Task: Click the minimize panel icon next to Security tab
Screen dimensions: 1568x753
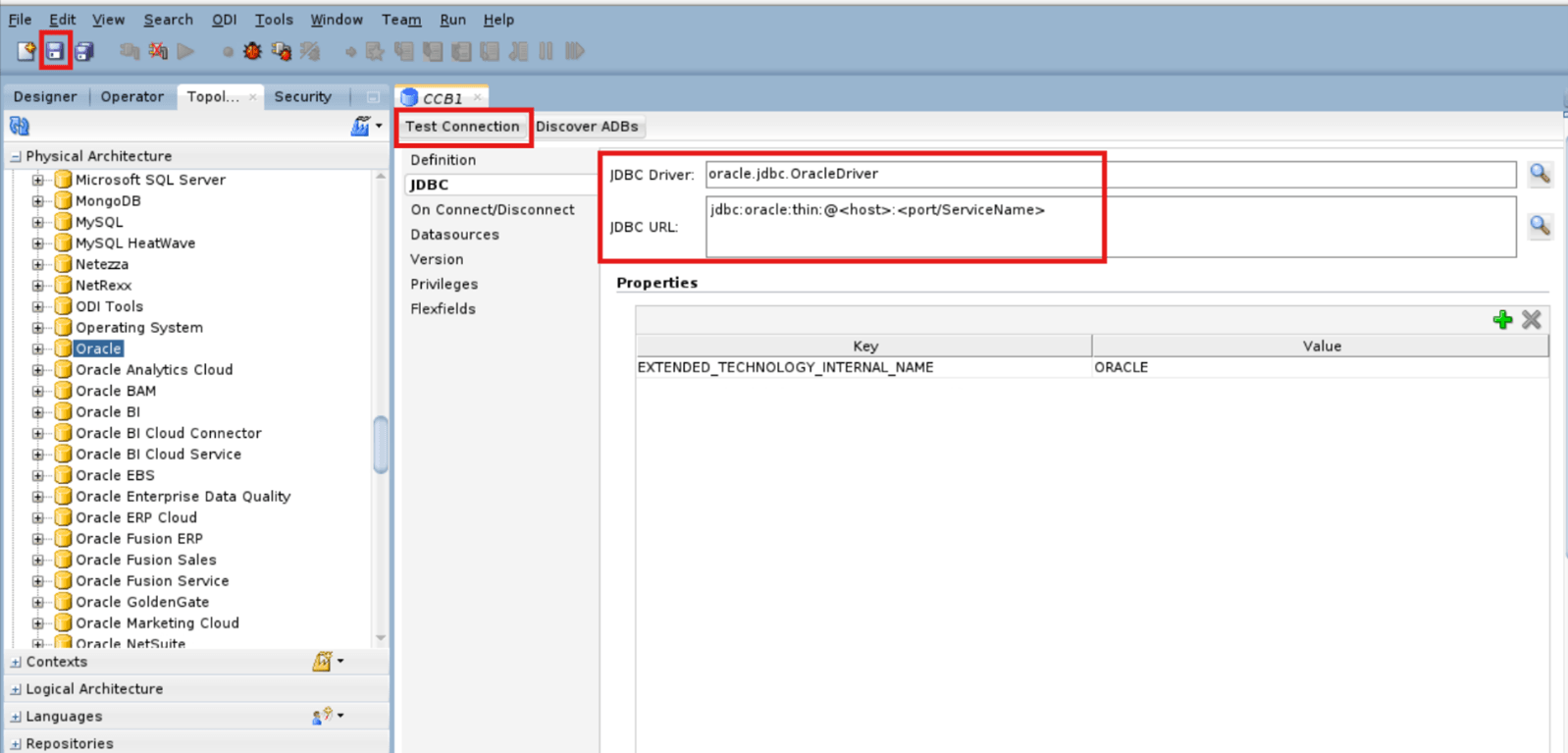Action: (x=373, y=97)
